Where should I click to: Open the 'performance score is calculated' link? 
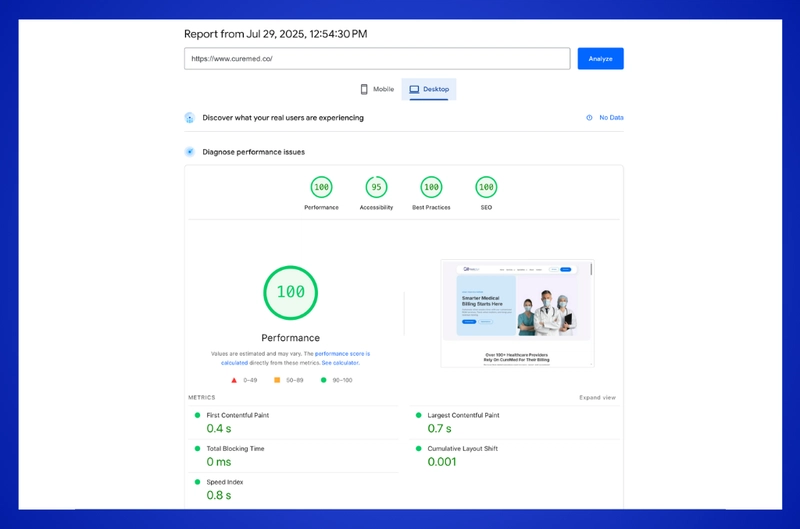click(x=295, y=358)
